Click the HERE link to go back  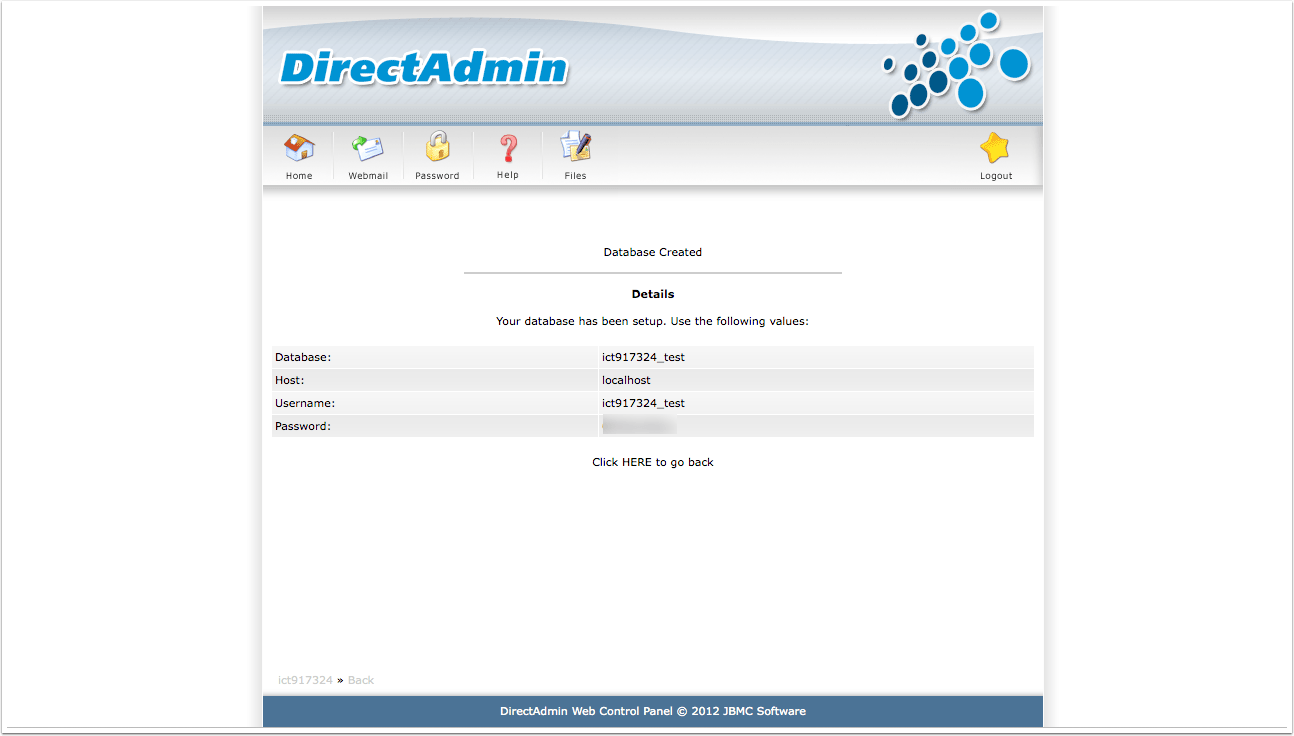636,462
